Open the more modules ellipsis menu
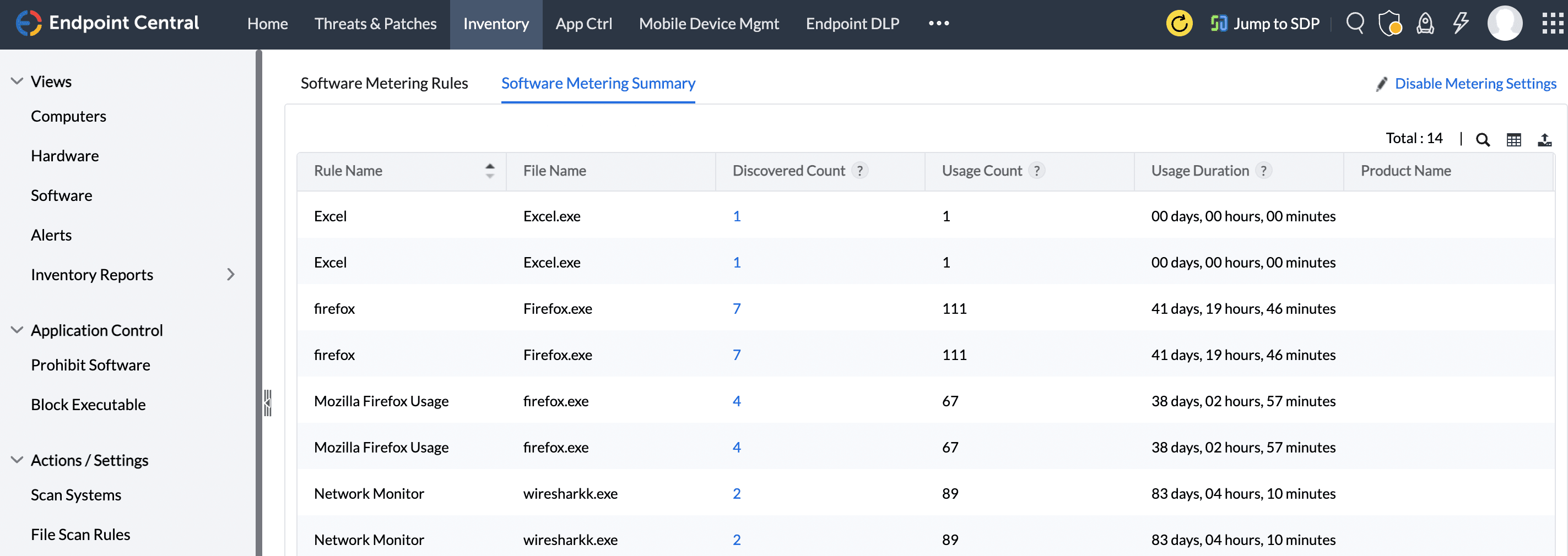Screen dimensions: 1568x556 pos(939,24)
